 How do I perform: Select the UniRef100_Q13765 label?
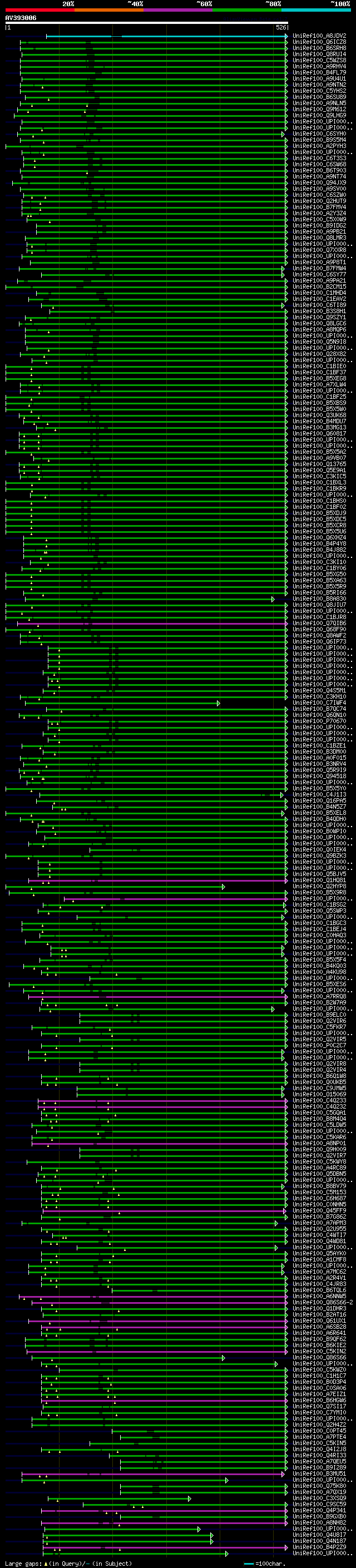coord(319,464)
